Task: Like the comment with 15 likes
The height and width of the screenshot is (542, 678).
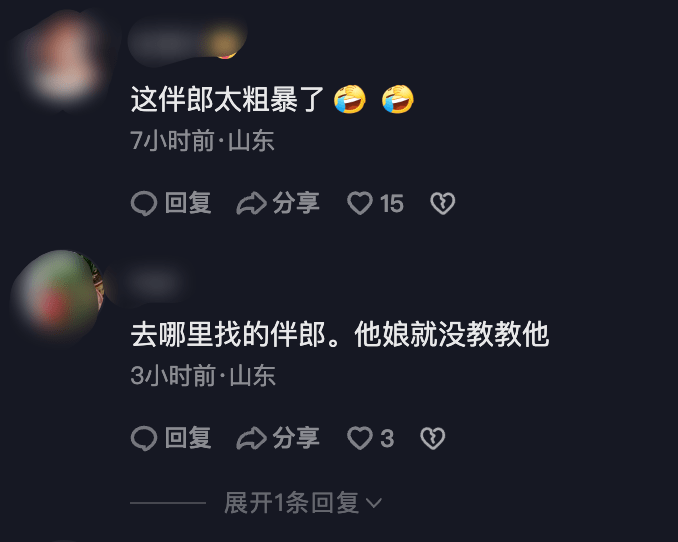Action: point(360,203)
